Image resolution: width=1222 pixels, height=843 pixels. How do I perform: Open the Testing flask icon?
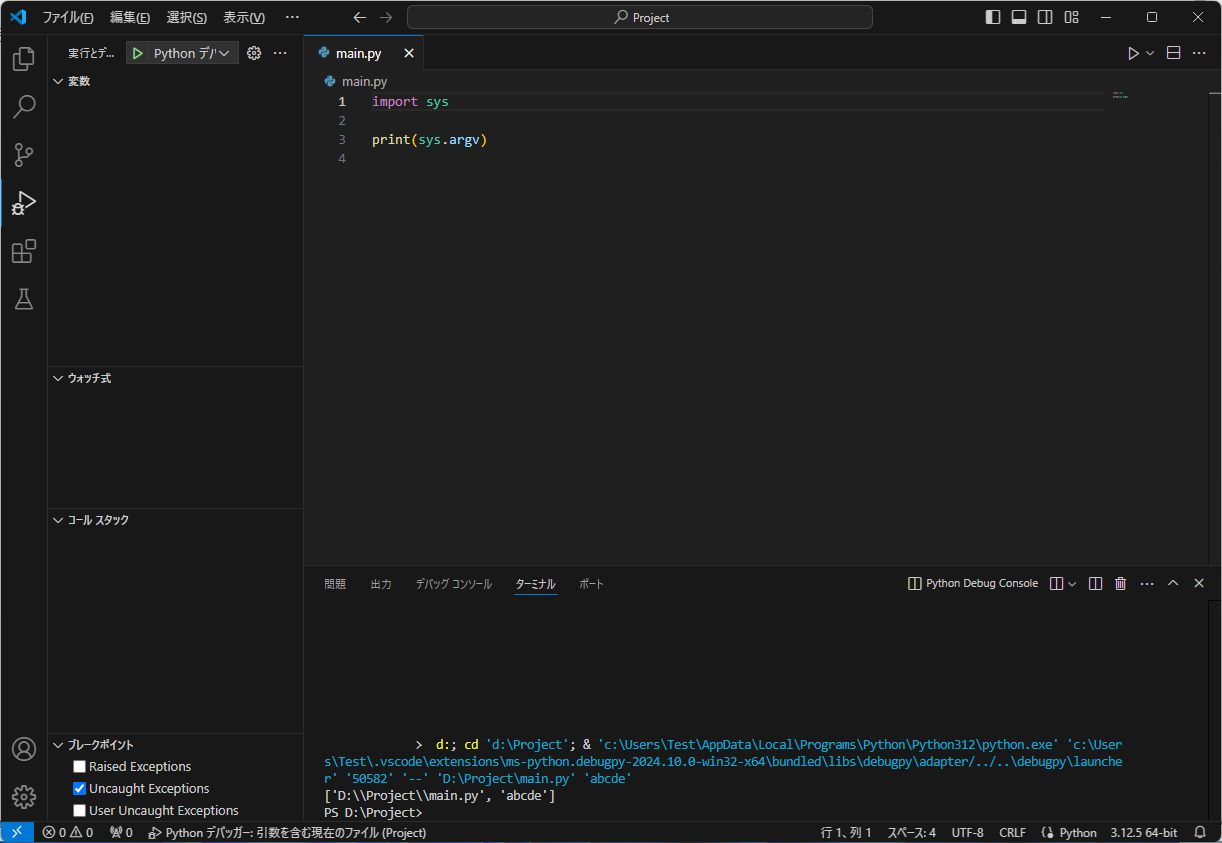tap(24, 299)
